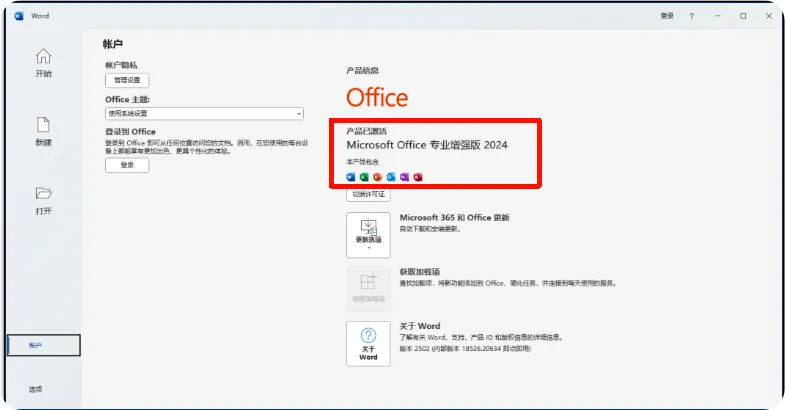Click the Word app icon under 本产品包含

[x=351, y=177]
